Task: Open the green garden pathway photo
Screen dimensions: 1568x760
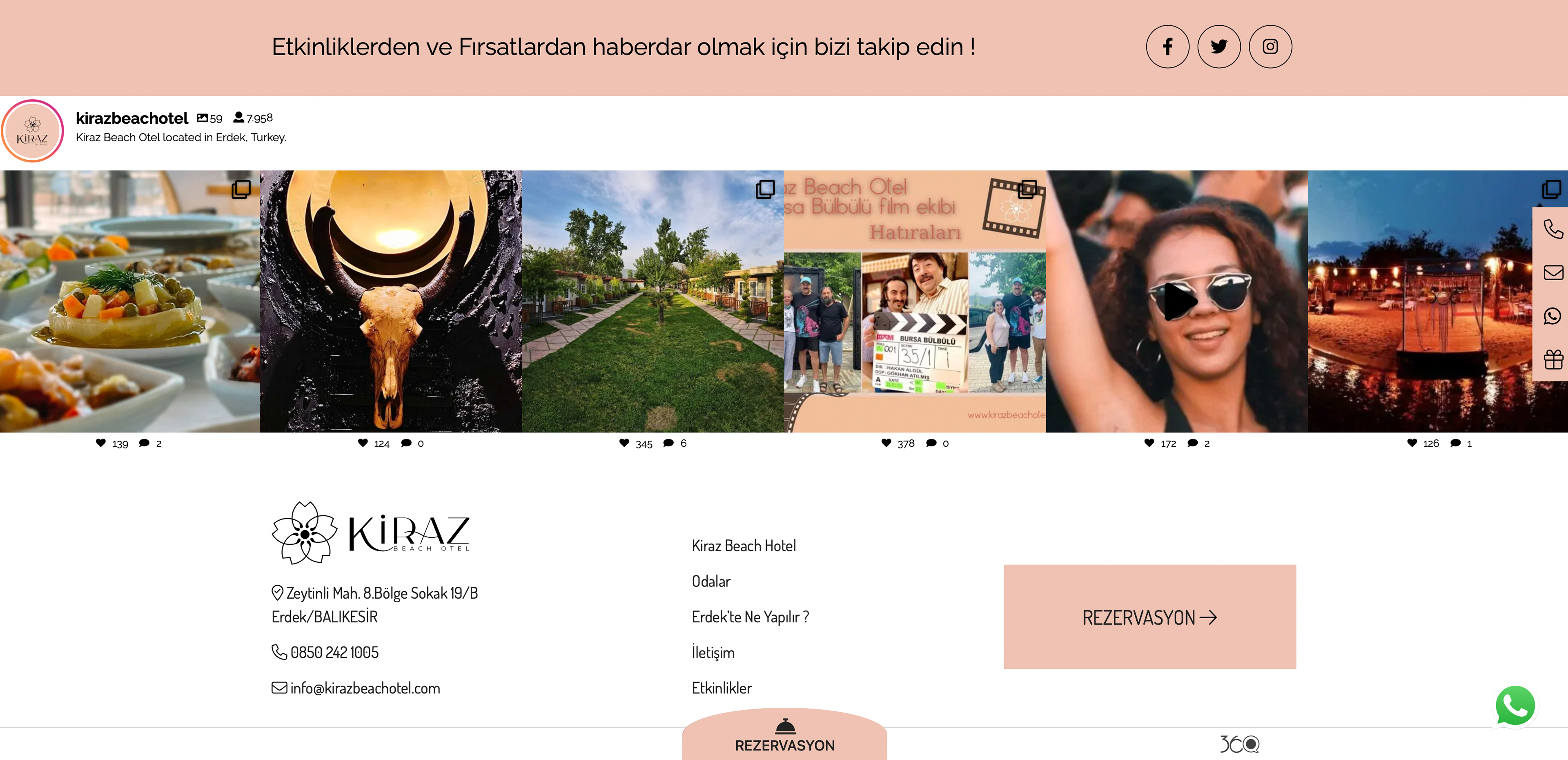Action: pyautogui.click(x=653, y=301)
